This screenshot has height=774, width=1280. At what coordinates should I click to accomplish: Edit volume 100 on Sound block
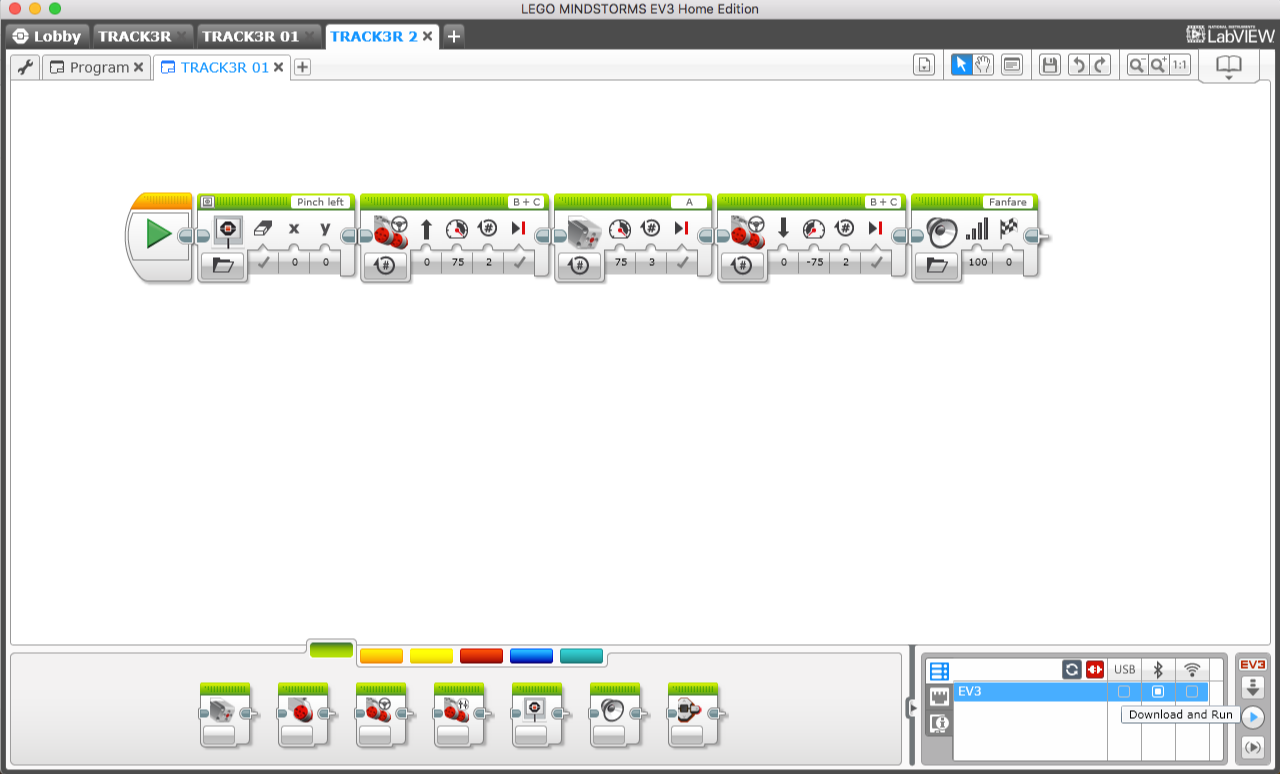pyautogui.click(x=977, y=264)
